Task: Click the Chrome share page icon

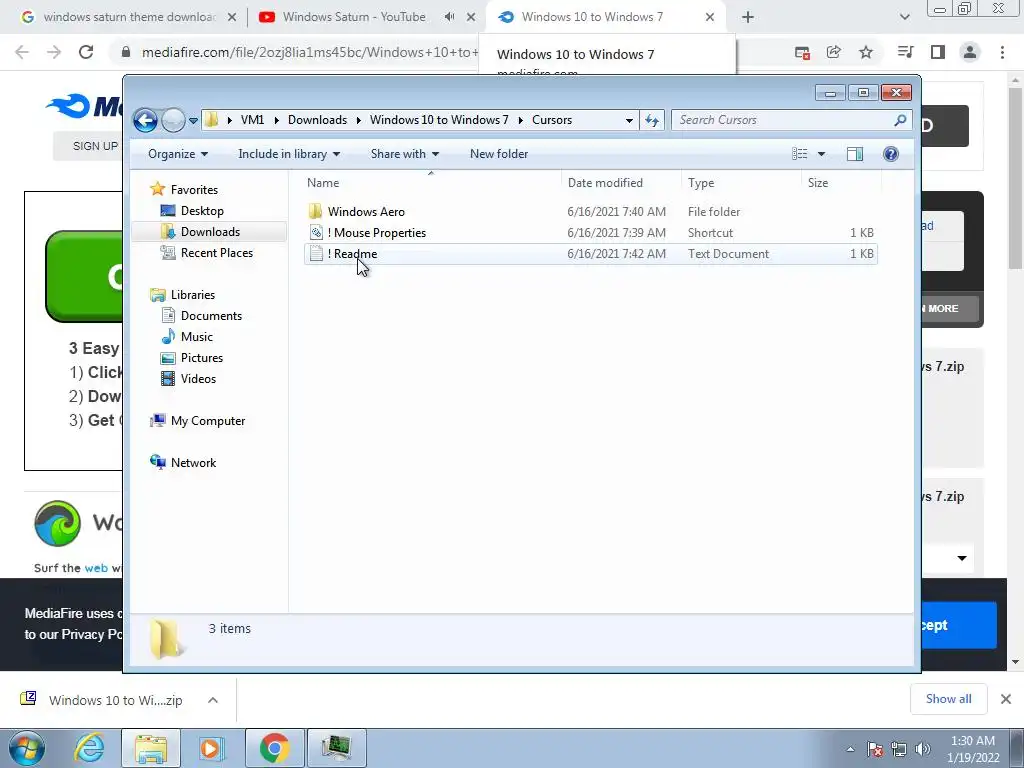Action: [834, 52]
